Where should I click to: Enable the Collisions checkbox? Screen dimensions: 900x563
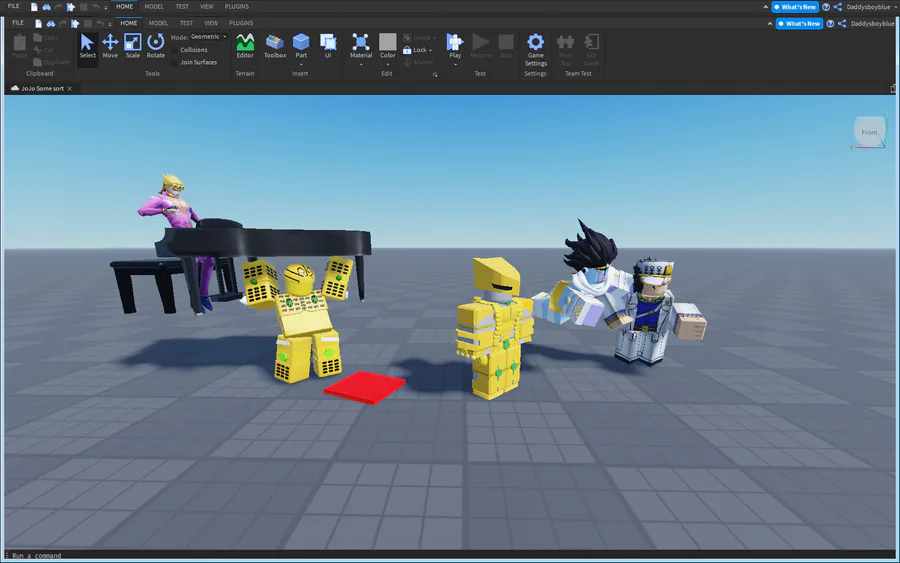(175, 50)
